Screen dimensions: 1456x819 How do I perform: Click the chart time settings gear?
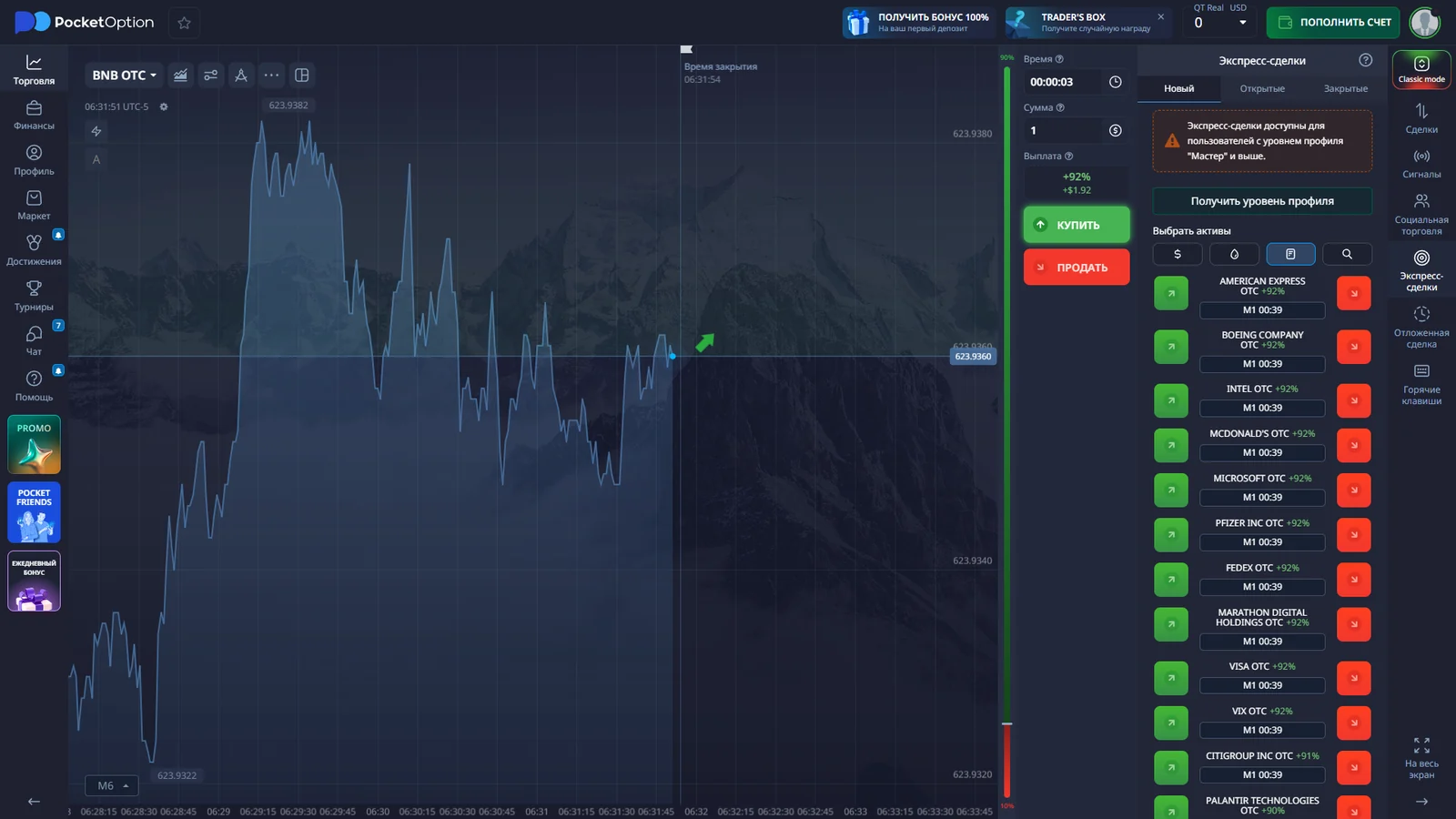[164, 106]
